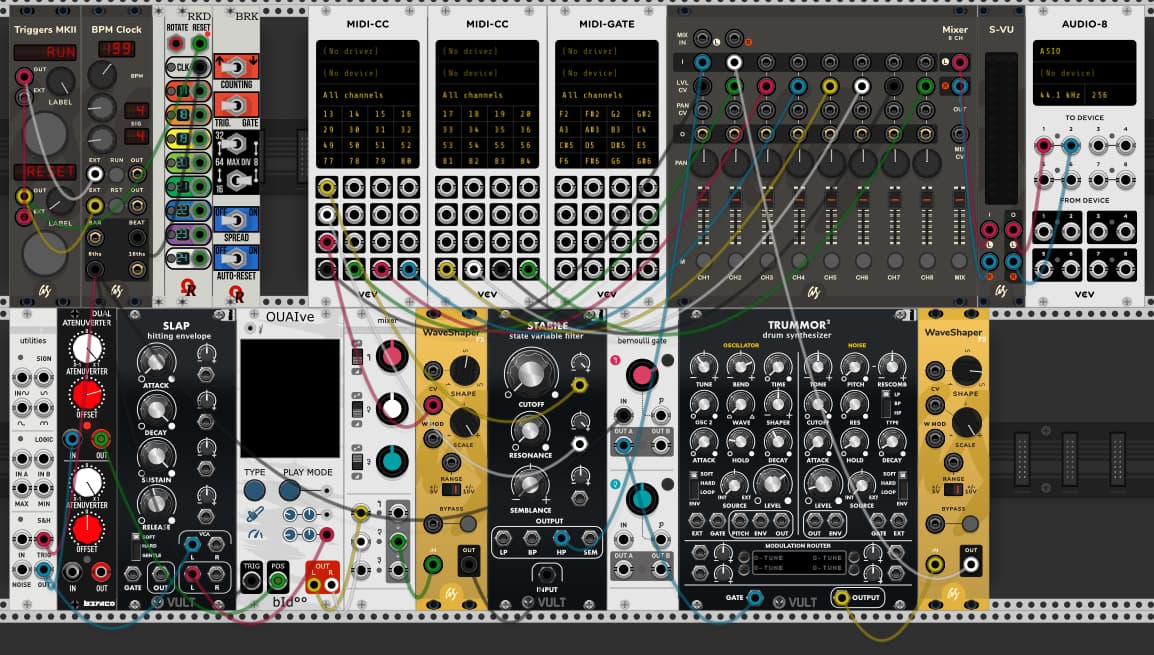Click the STABILE filter CUTOFF knob

point(530,375)
